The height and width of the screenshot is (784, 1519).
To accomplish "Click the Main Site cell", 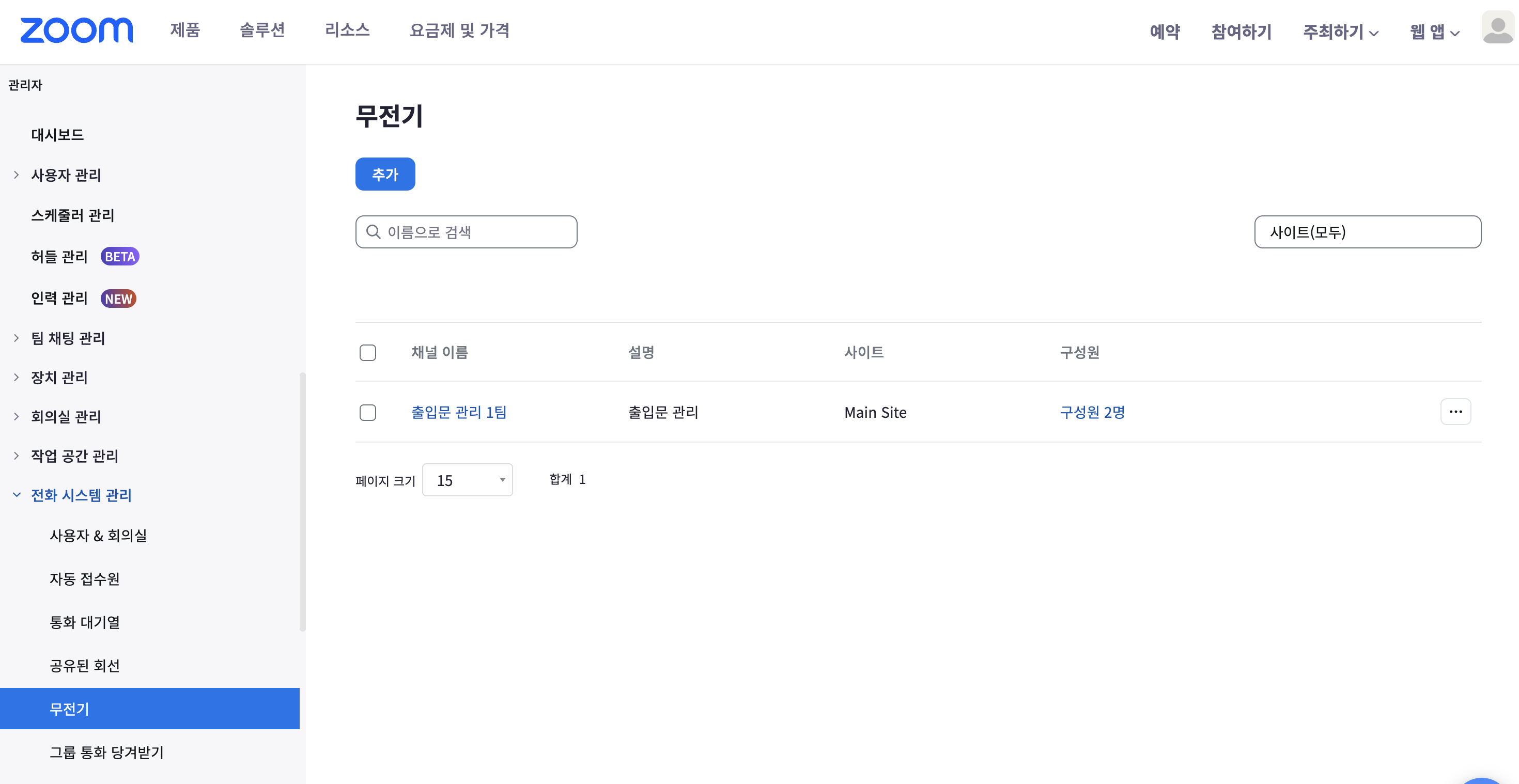I will tap(875, 413).
